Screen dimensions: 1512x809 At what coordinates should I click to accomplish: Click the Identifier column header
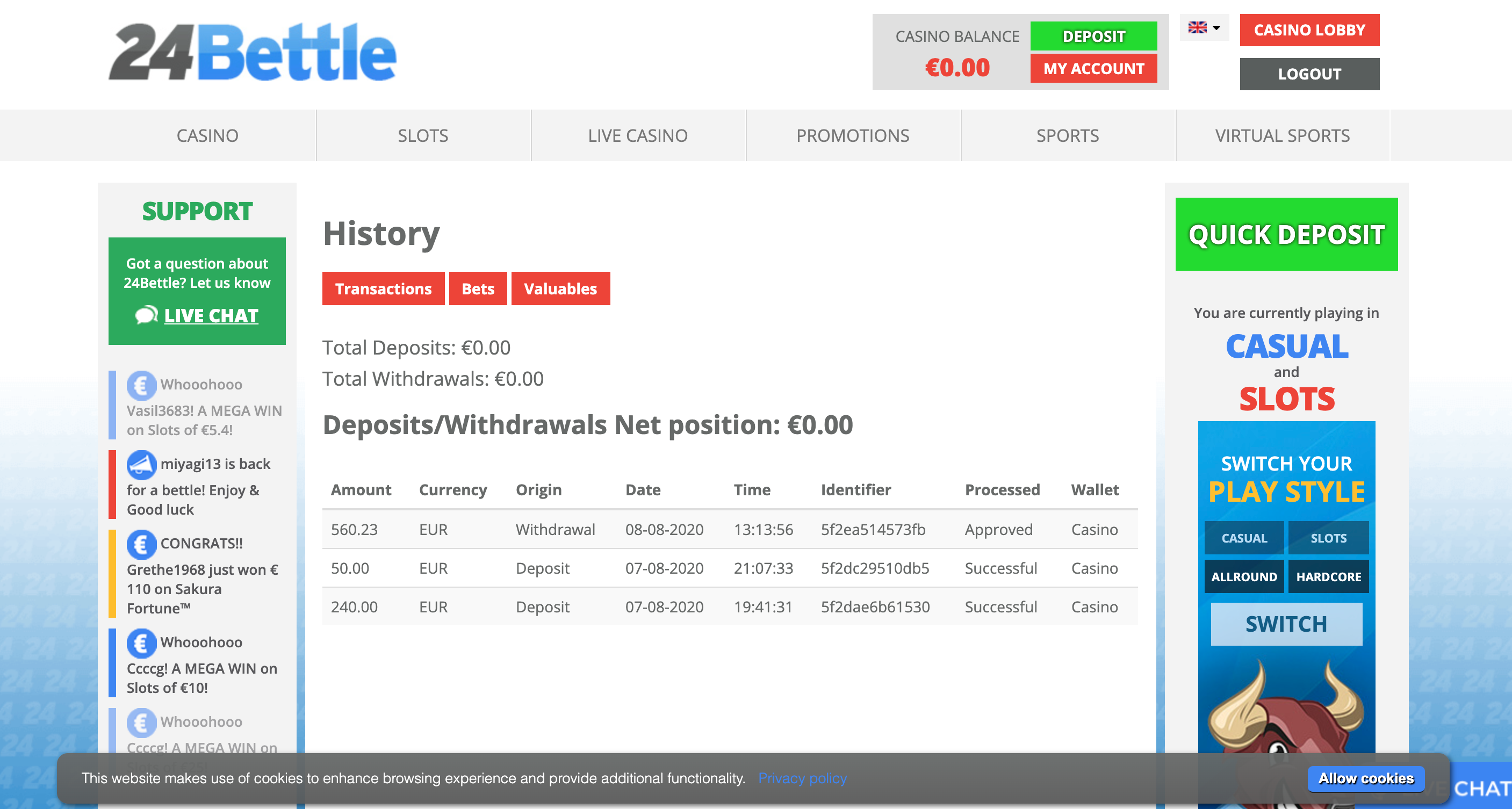tap(855, 490)
